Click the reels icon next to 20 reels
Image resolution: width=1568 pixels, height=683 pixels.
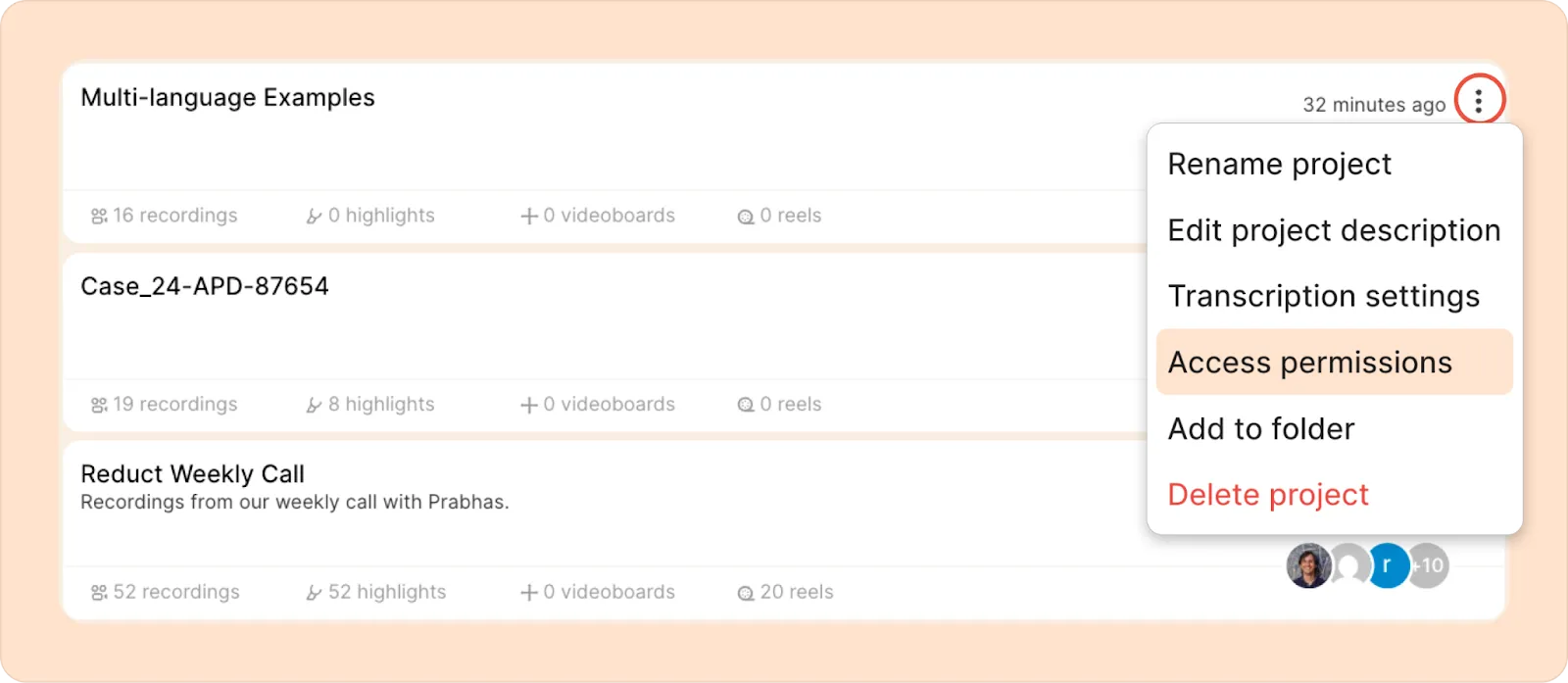pos(746,593)
